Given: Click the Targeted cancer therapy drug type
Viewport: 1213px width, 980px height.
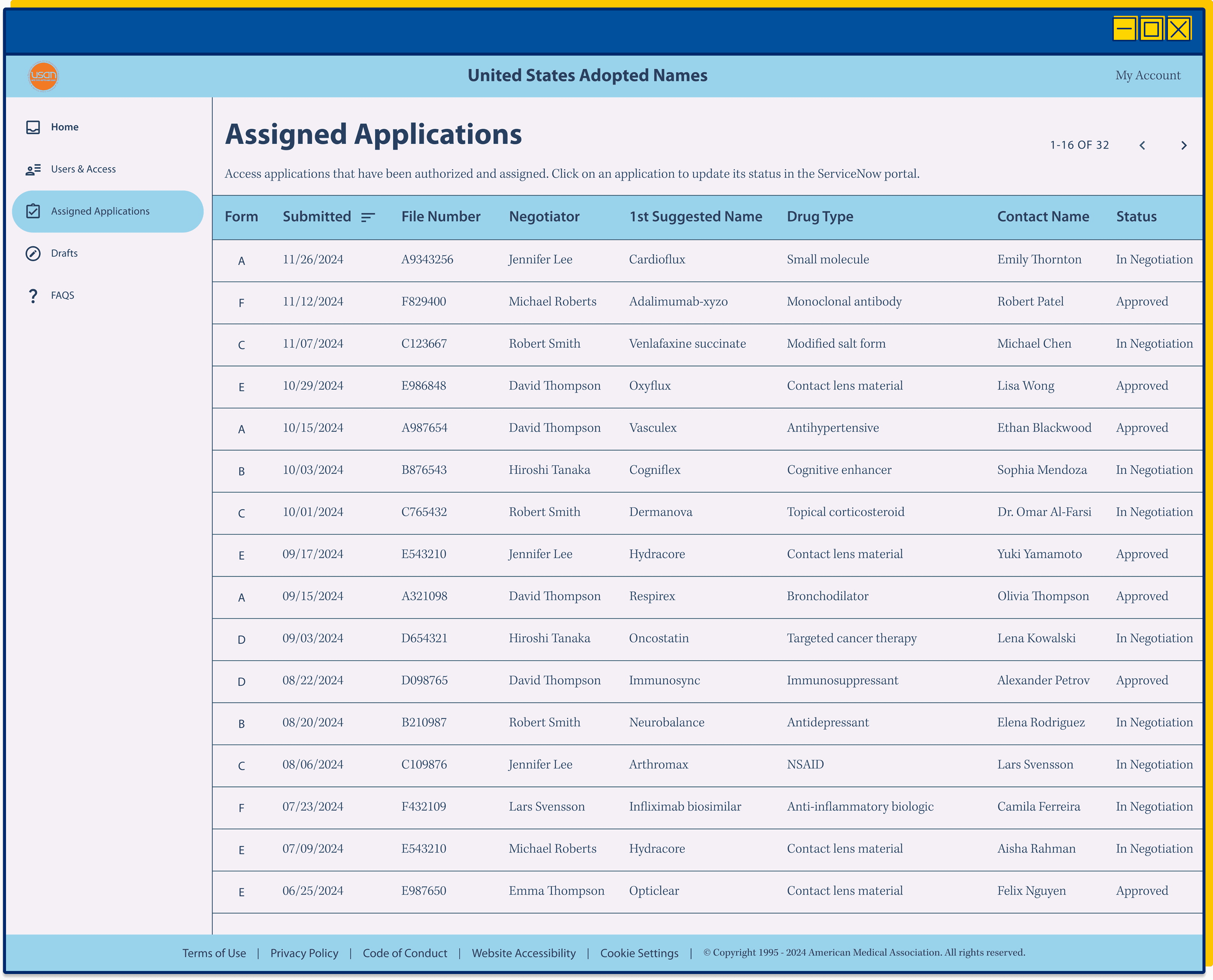Looking at the screenshot, I should point(852,638).
